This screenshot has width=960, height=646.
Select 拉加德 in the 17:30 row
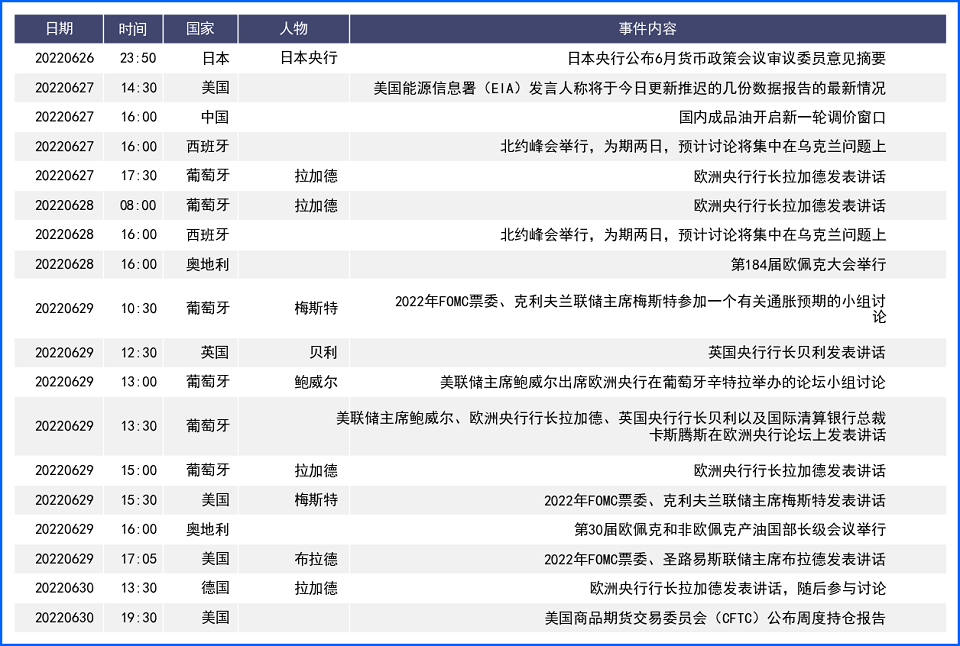click(316, 176)
